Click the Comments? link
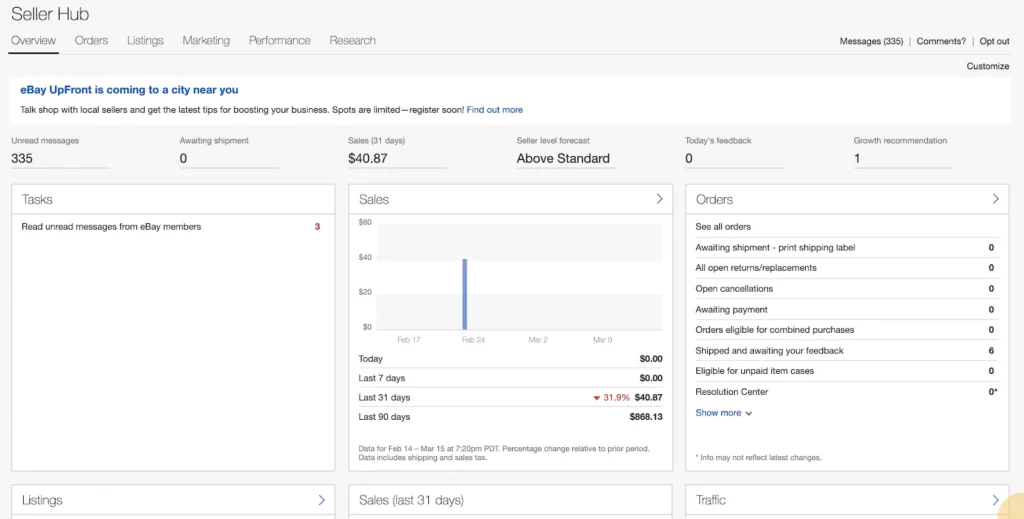Screen dimensions: 1024x519 (x=941, y=41)
